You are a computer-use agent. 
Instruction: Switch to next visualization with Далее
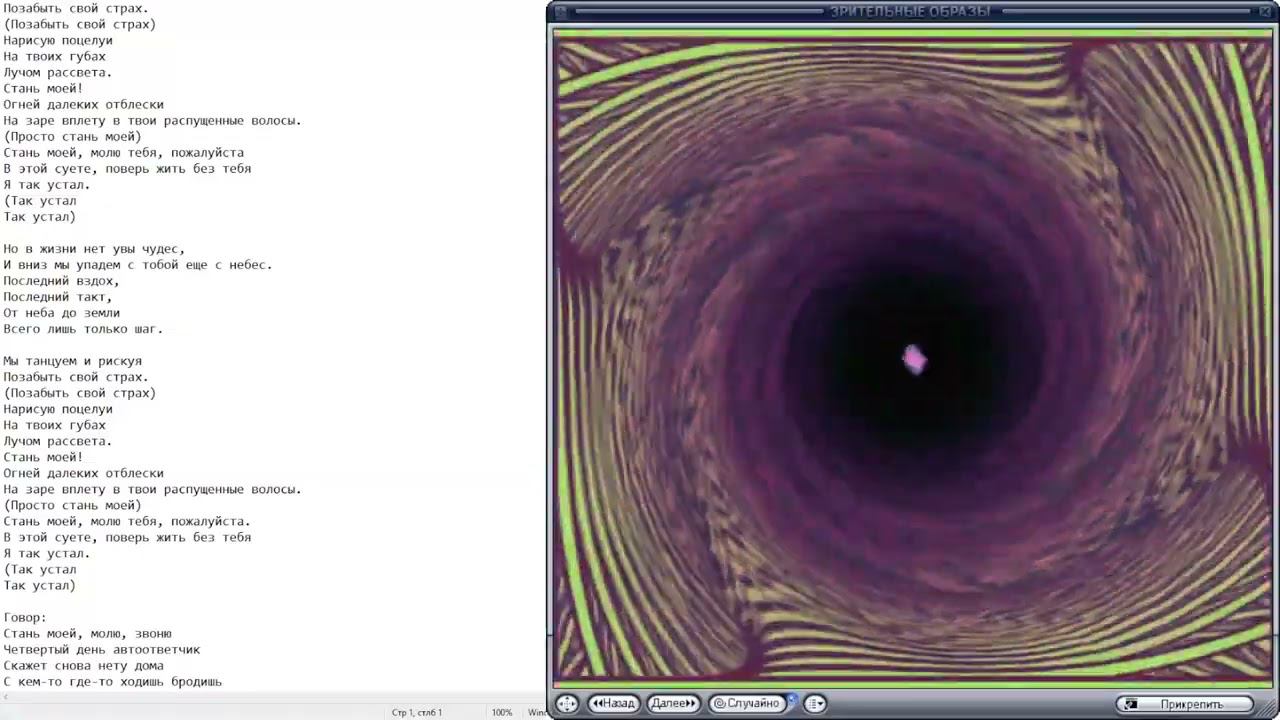pyautogui.click(x=673, y=704)
